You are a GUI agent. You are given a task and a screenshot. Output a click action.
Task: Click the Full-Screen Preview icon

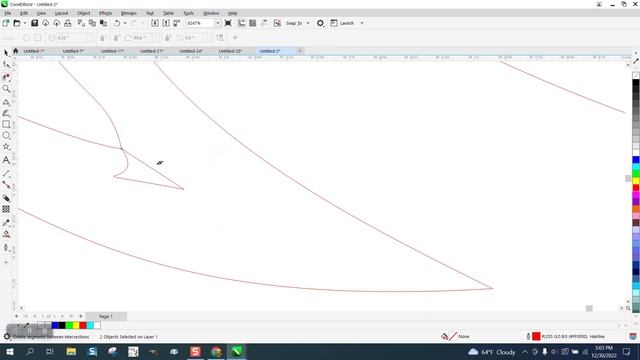(x=228, y=23)
